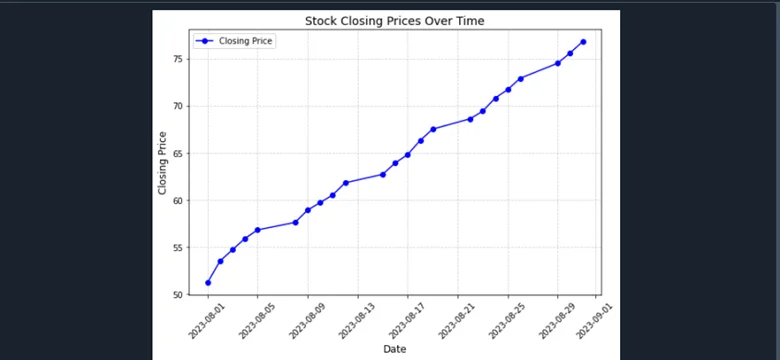This screenshot has height=360, width=780.
Task: Click the data point just above 60
Action: pos(333,195)
